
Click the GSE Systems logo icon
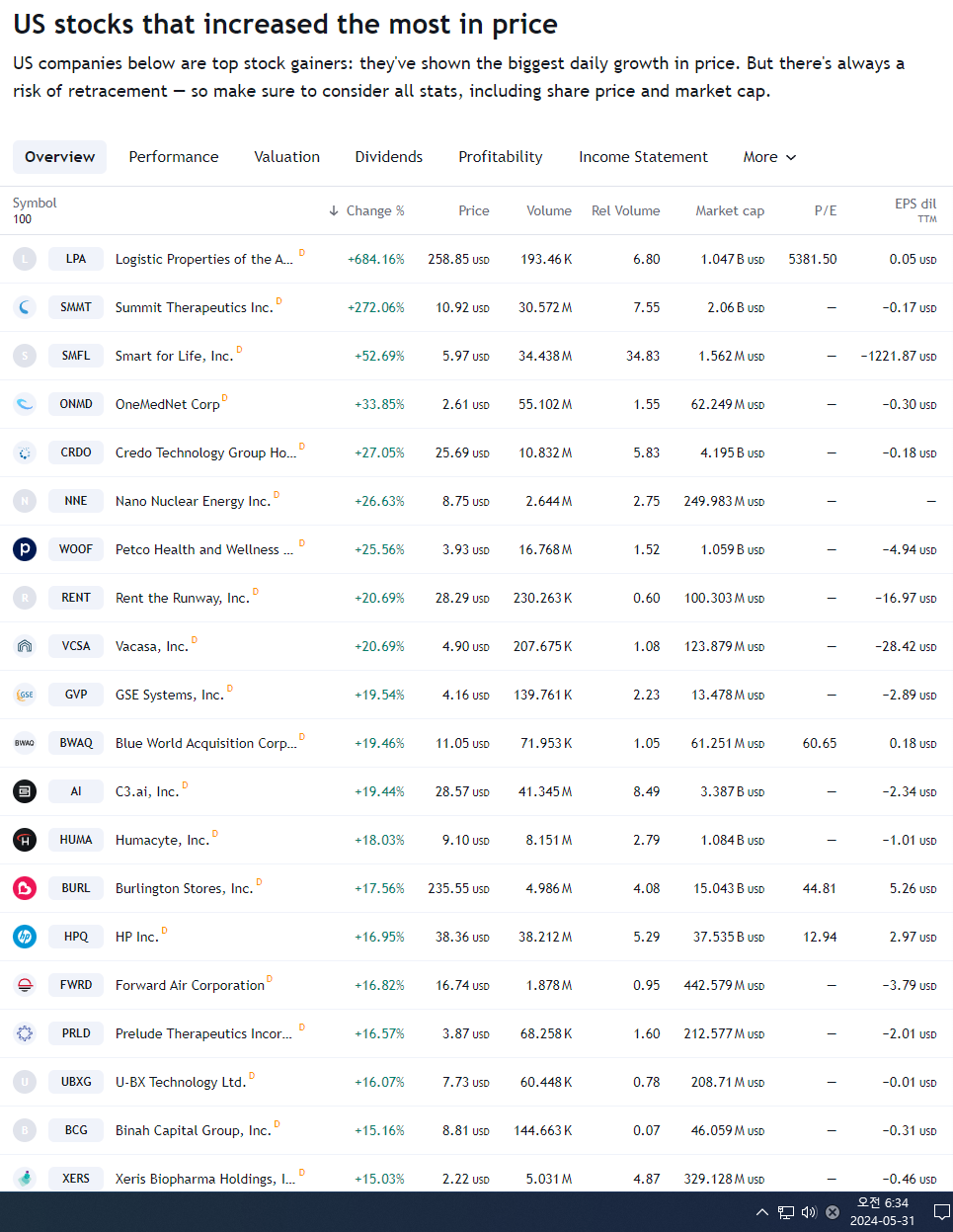click(x=25, y=695)
